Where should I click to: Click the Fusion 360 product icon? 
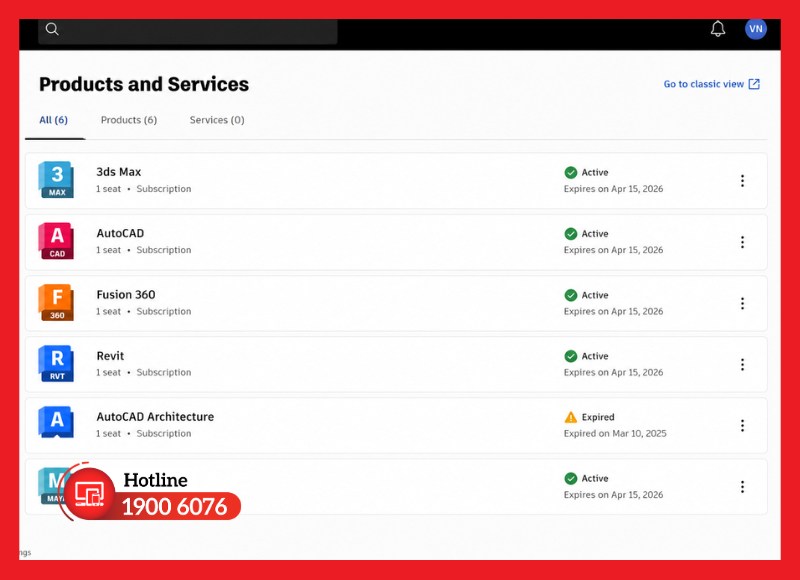click(x=56, y=302)
